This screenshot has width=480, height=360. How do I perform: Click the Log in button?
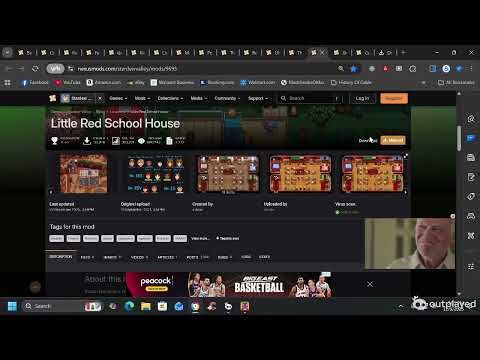(x=362, y=98)
